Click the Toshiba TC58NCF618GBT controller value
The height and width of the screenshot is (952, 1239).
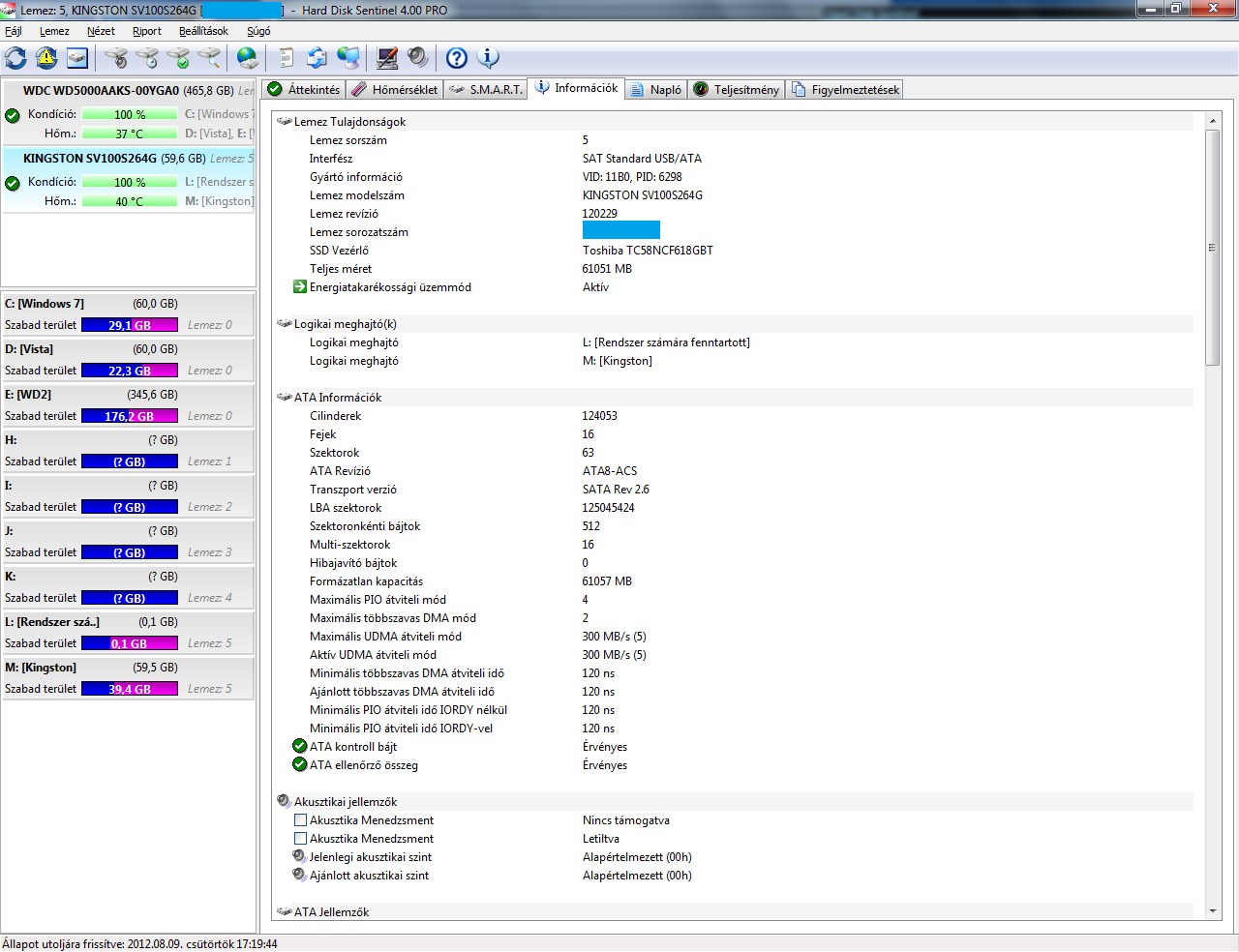click(648, 251)
